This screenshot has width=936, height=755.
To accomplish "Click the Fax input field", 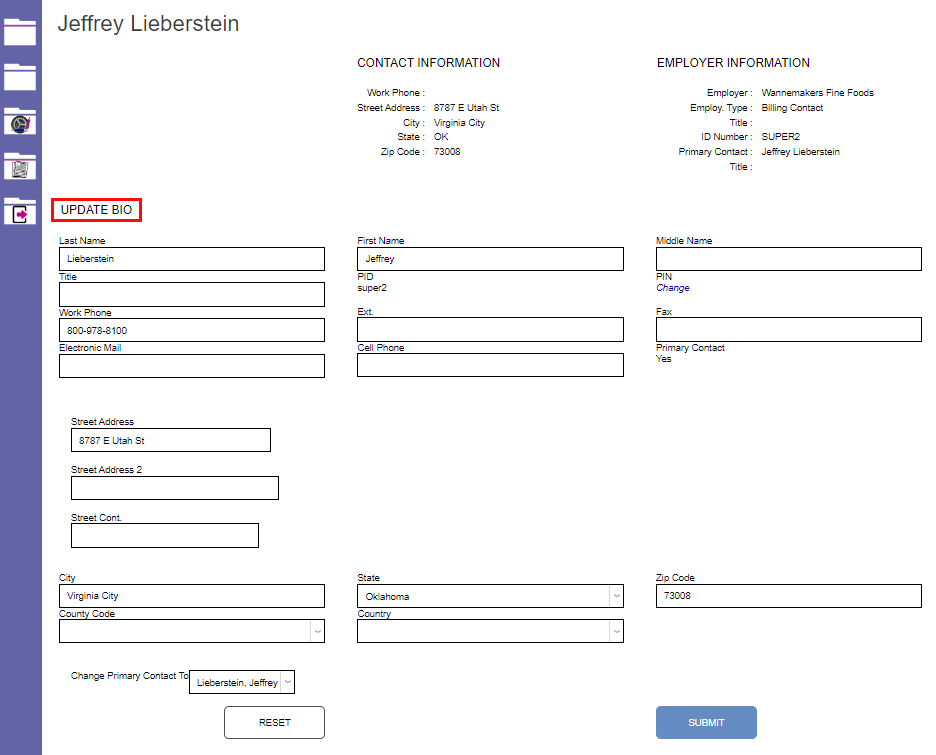I will (788, 329).
